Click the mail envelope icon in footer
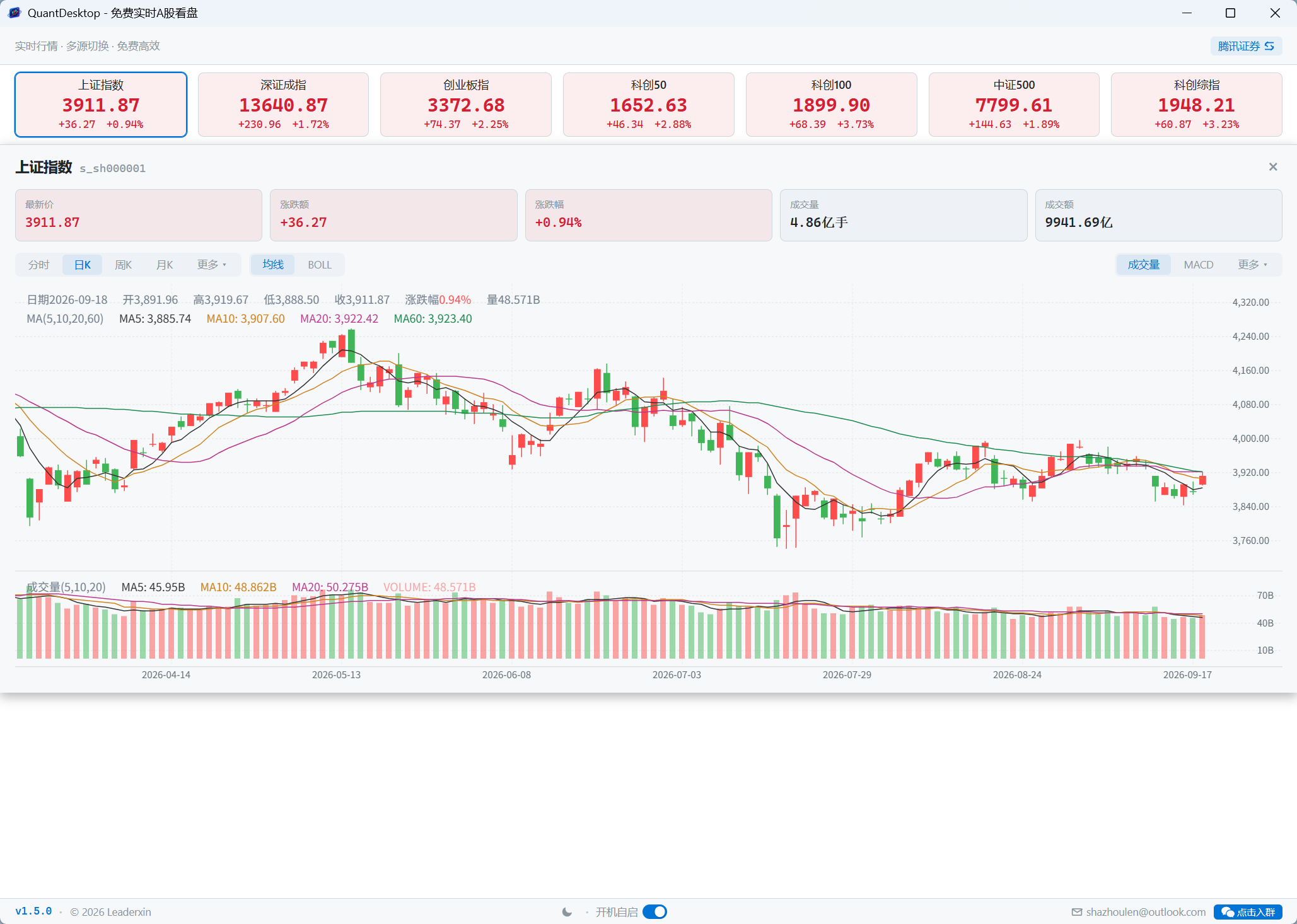 click(x=1077, y=912)
